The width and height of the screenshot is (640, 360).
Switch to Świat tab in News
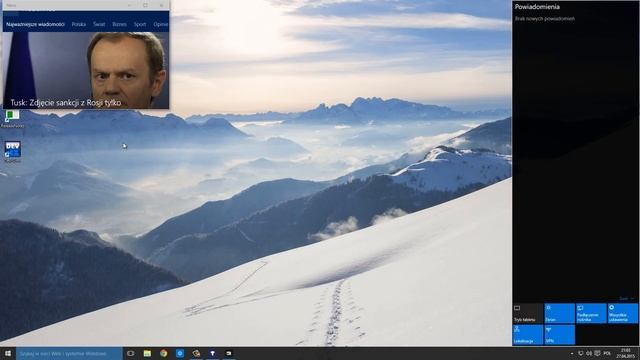(99, 24)
